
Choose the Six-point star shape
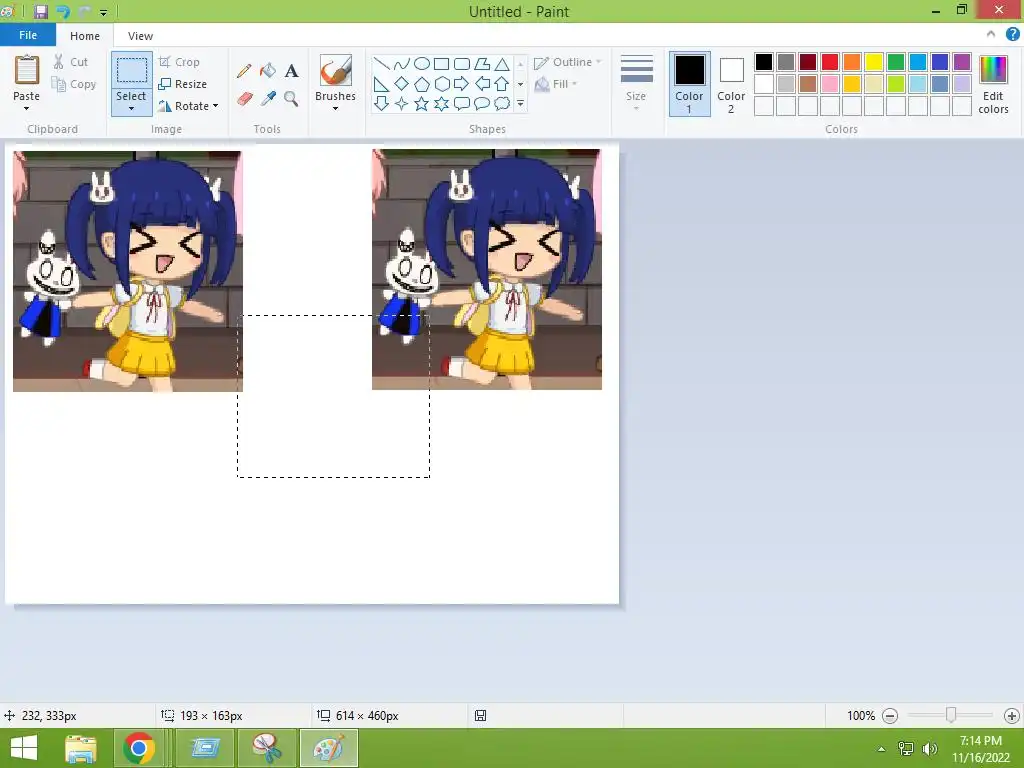point(441,103)
